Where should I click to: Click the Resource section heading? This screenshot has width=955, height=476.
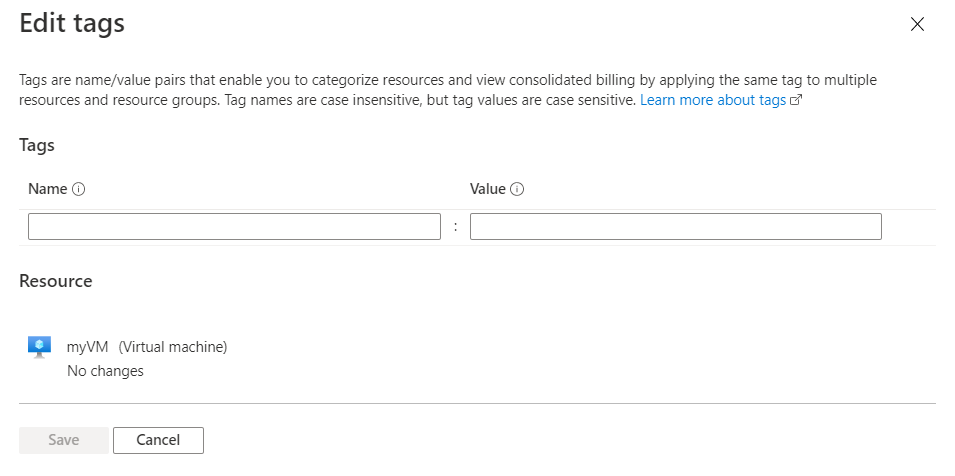pyautogui.click(x=56, y=281)
